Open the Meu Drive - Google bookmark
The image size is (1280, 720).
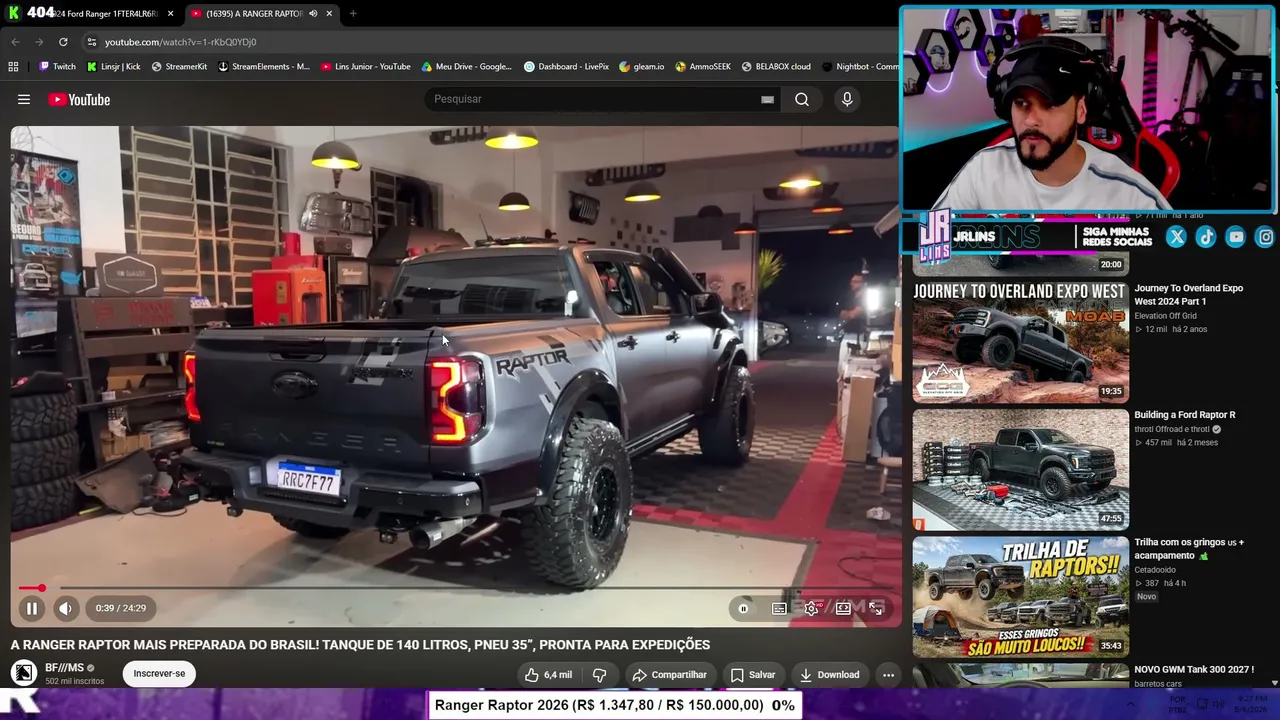coord(467,67)
